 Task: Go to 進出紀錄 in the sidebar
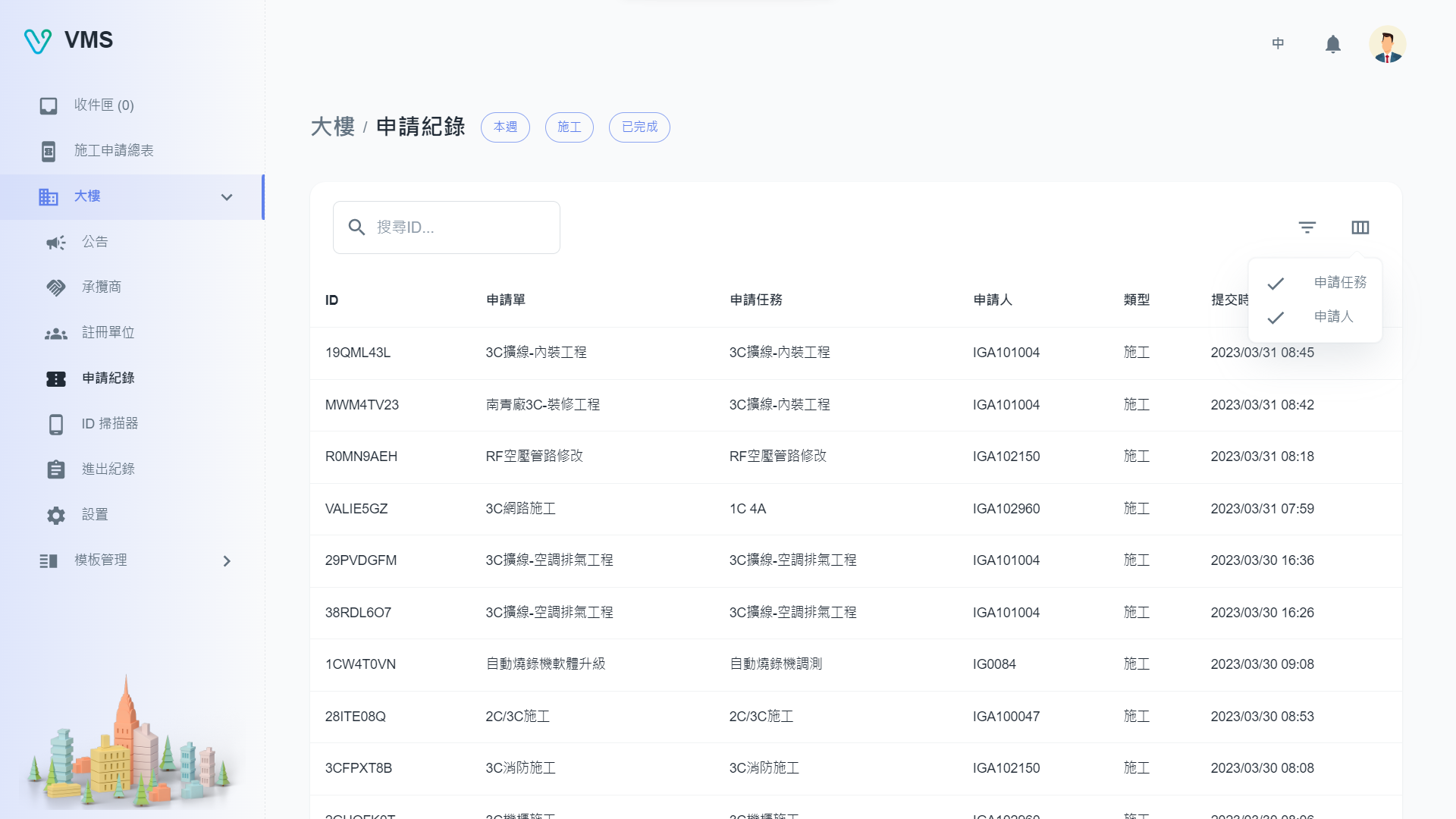[x=108, y=469]
